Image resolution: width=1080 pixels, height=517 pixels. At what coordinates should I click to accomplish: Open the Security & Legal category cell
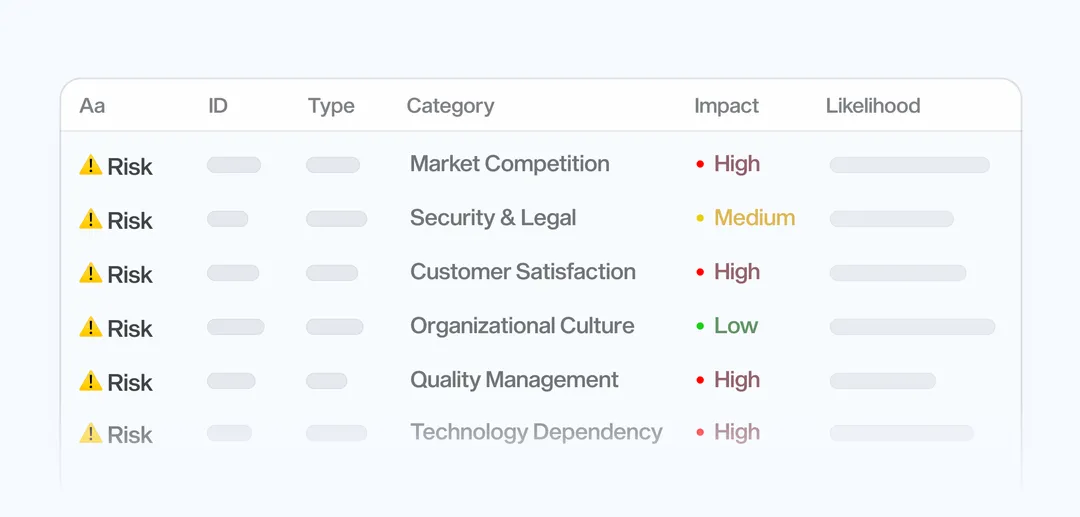point(493,218)
